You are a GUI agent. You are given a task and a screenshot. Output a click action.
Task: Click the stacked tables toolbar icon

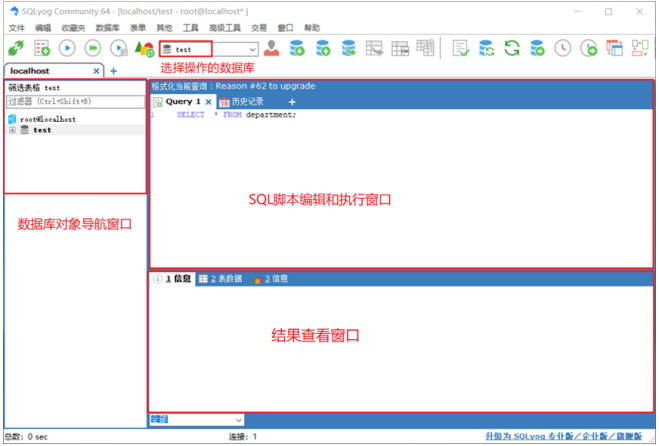425,48
